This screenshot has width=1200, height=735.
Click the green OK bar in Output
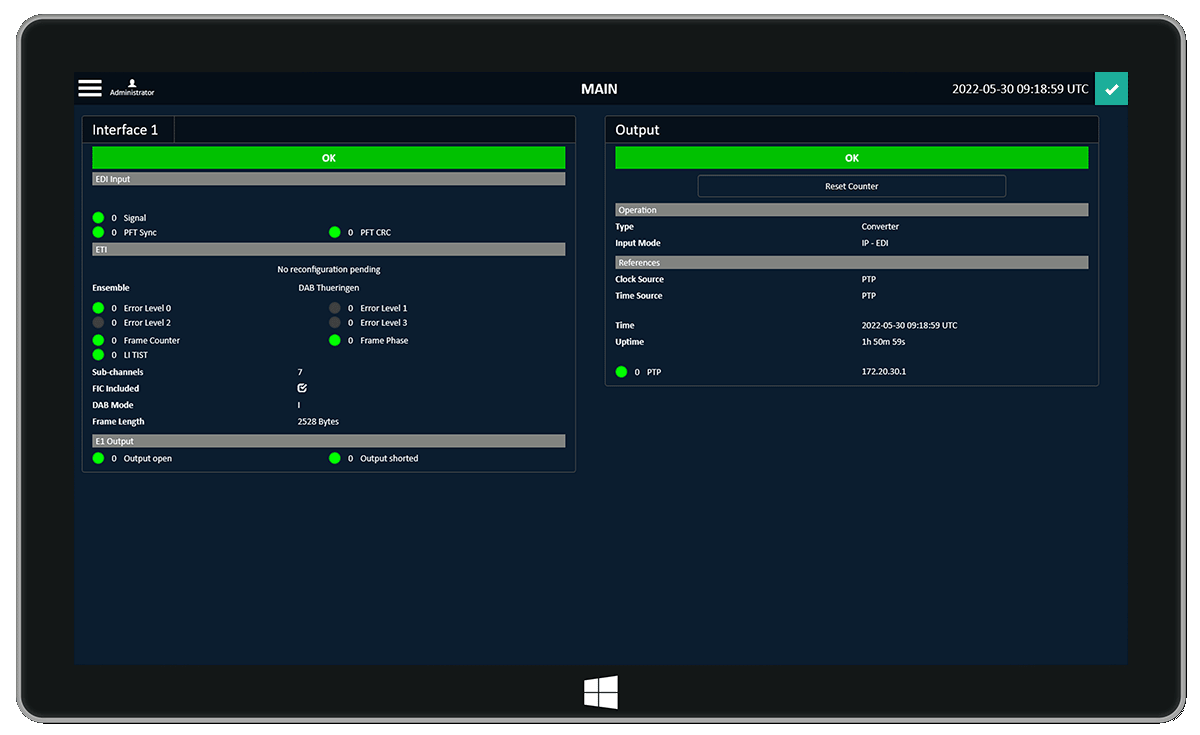tap(851, 158)
